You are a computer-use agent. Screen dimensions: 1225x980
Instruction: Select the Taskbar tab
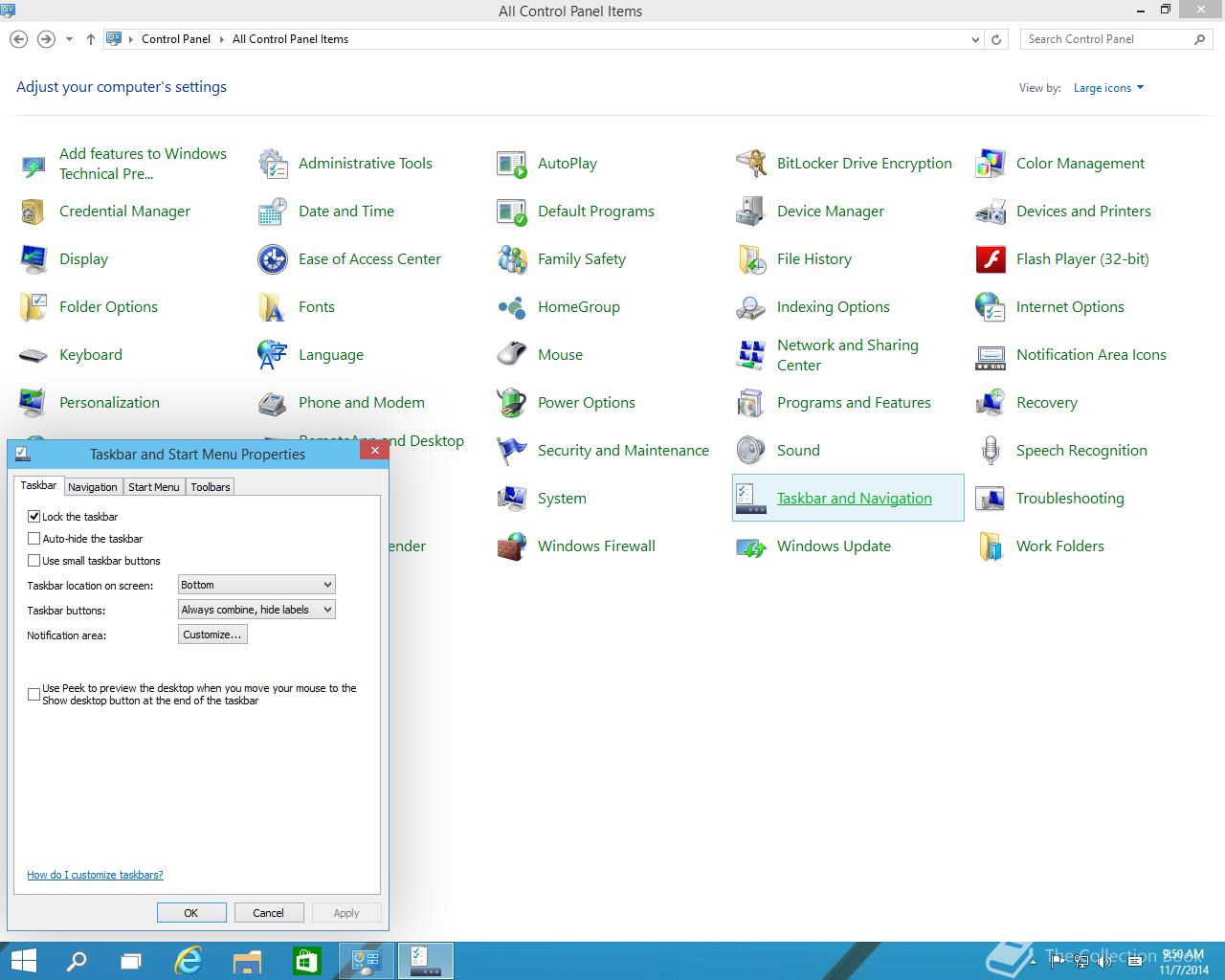(38, 485)
